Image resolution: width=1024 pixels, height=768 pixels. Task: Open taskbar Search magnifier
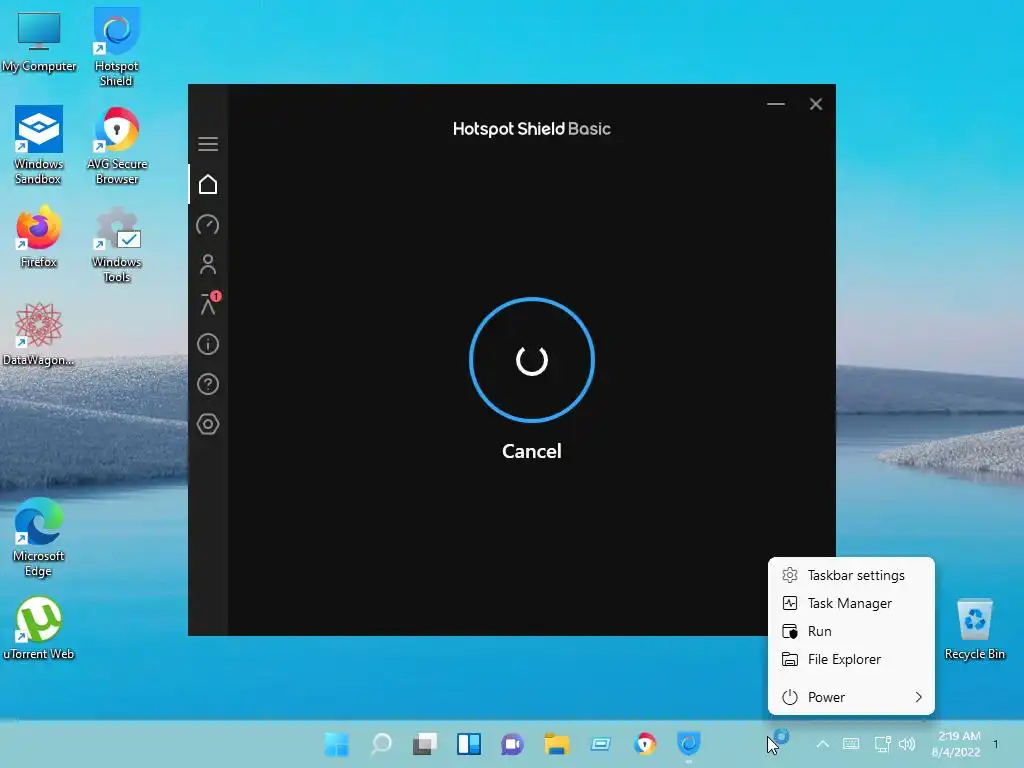[x=381, y=744]
